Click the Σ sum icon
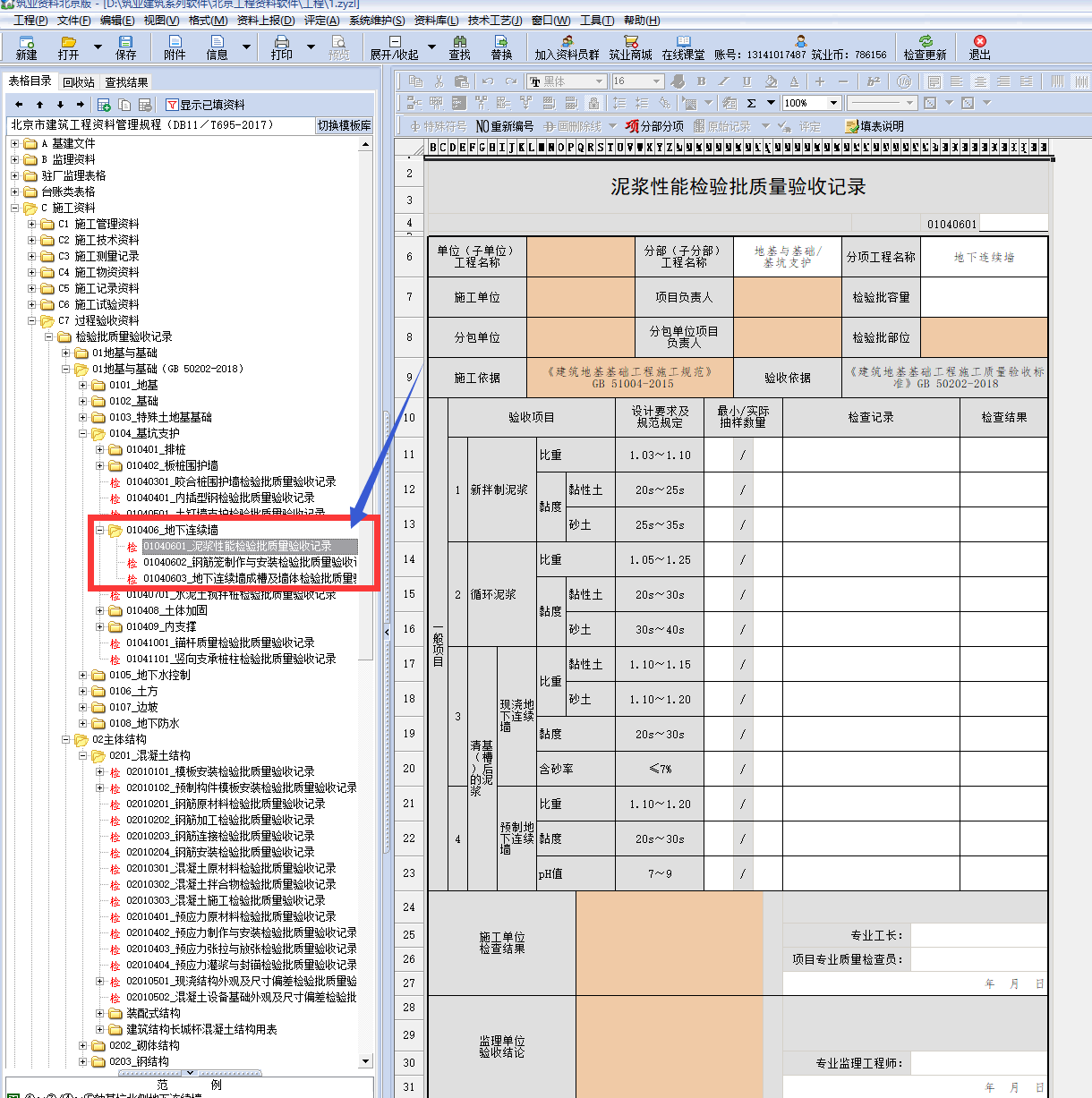 tap(752, 103)
